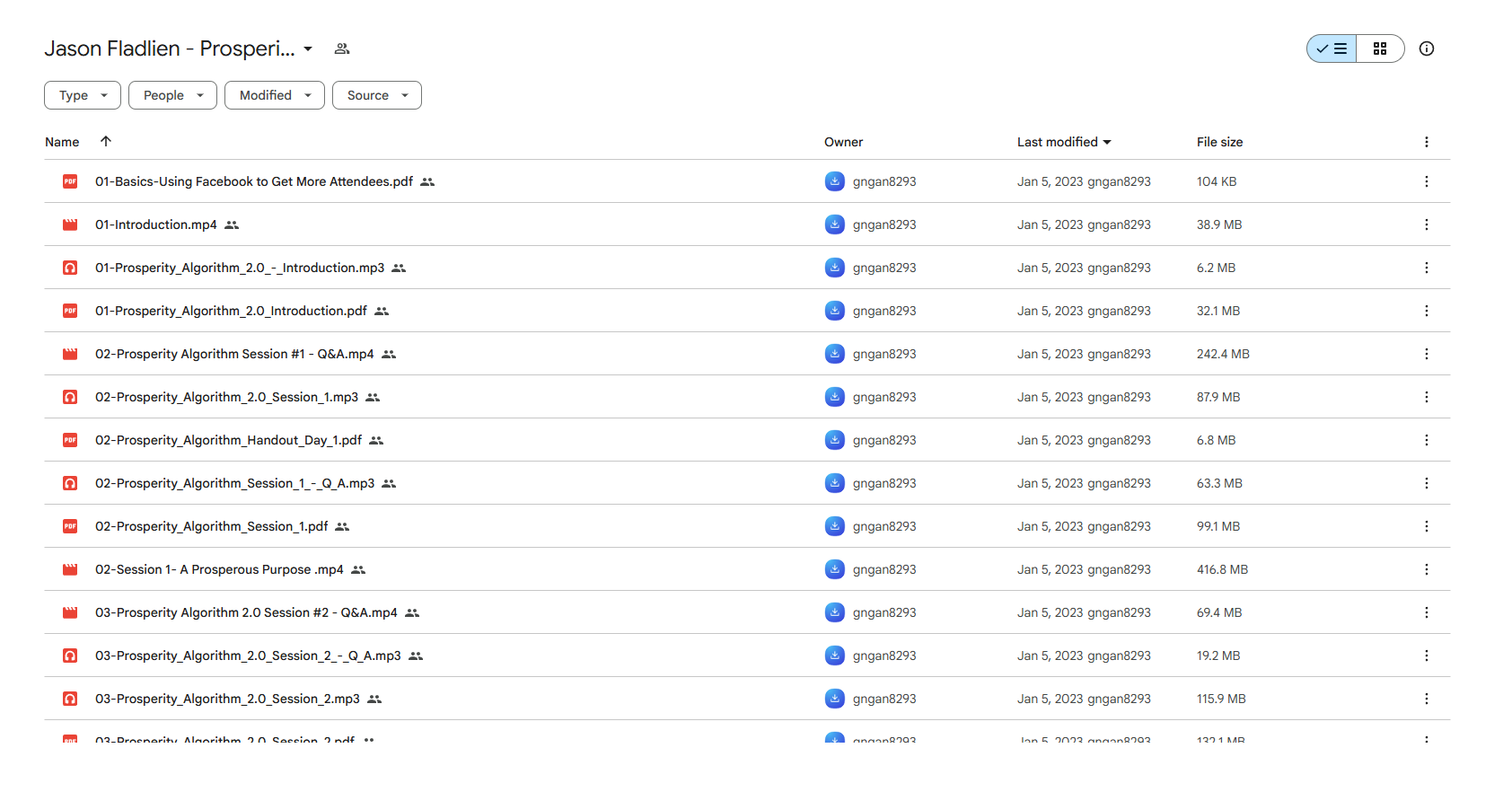1512x792 pixels.
Task: Open more actions for 01-Prosperity Introduction.mp3
Action: (x=1426, y=268)
